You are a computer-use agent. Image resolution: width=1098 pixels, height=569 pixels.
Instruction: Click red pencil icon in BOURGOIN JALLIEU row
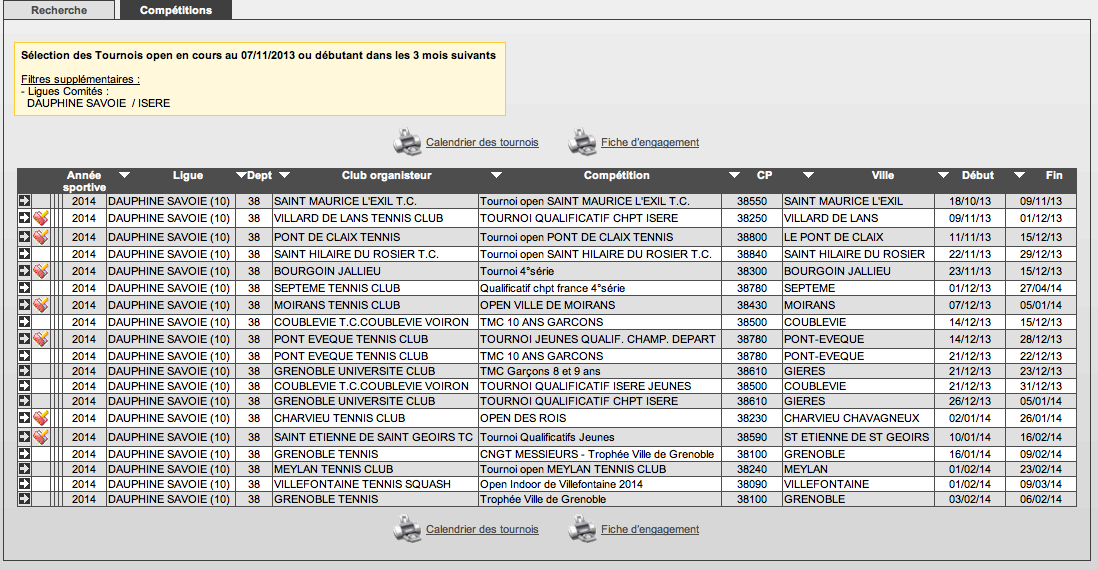coord(41,270)
